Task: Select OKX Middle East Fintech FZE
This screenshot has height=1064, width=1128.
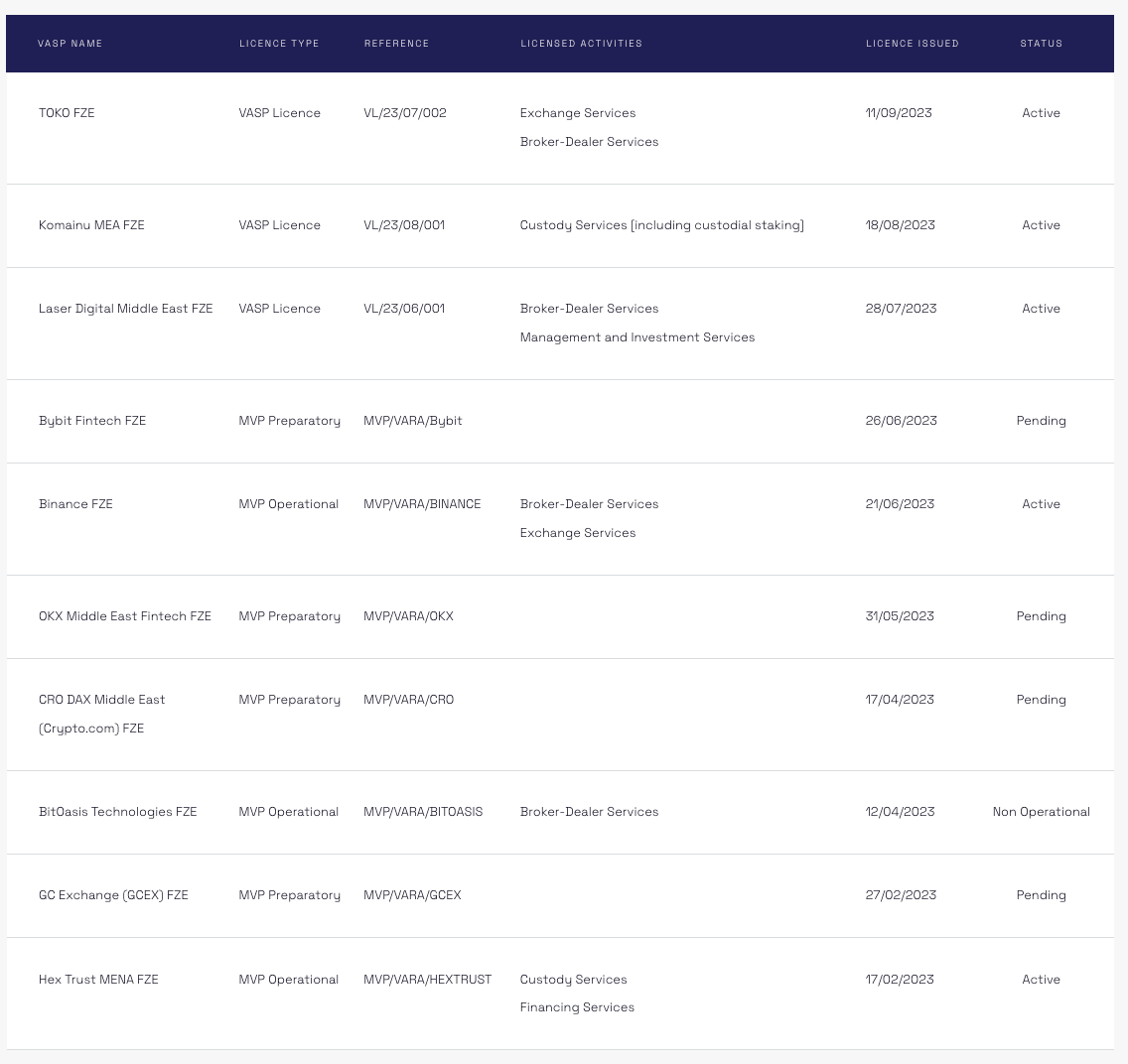Action: (x=125, y=616)
